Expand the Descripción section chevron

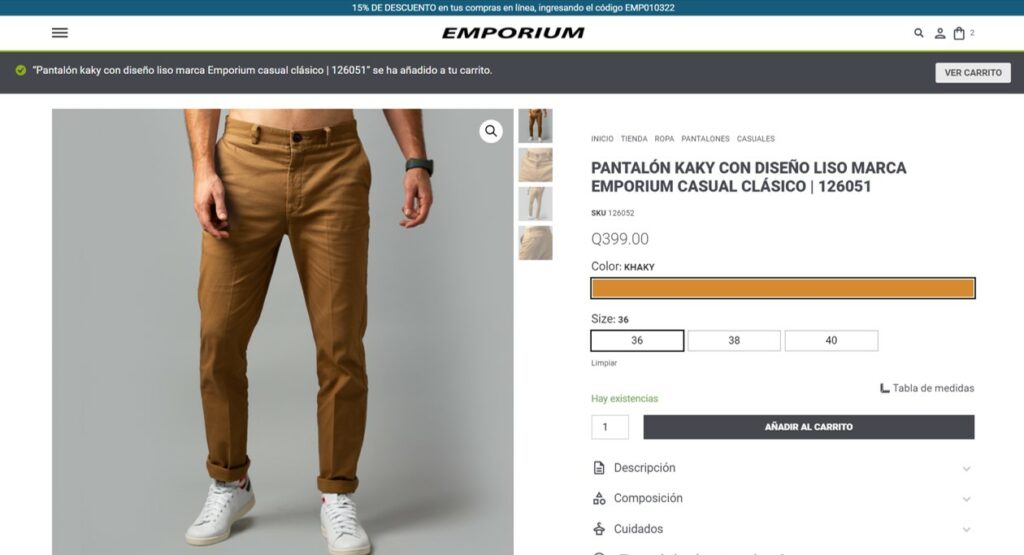[967, 469]
